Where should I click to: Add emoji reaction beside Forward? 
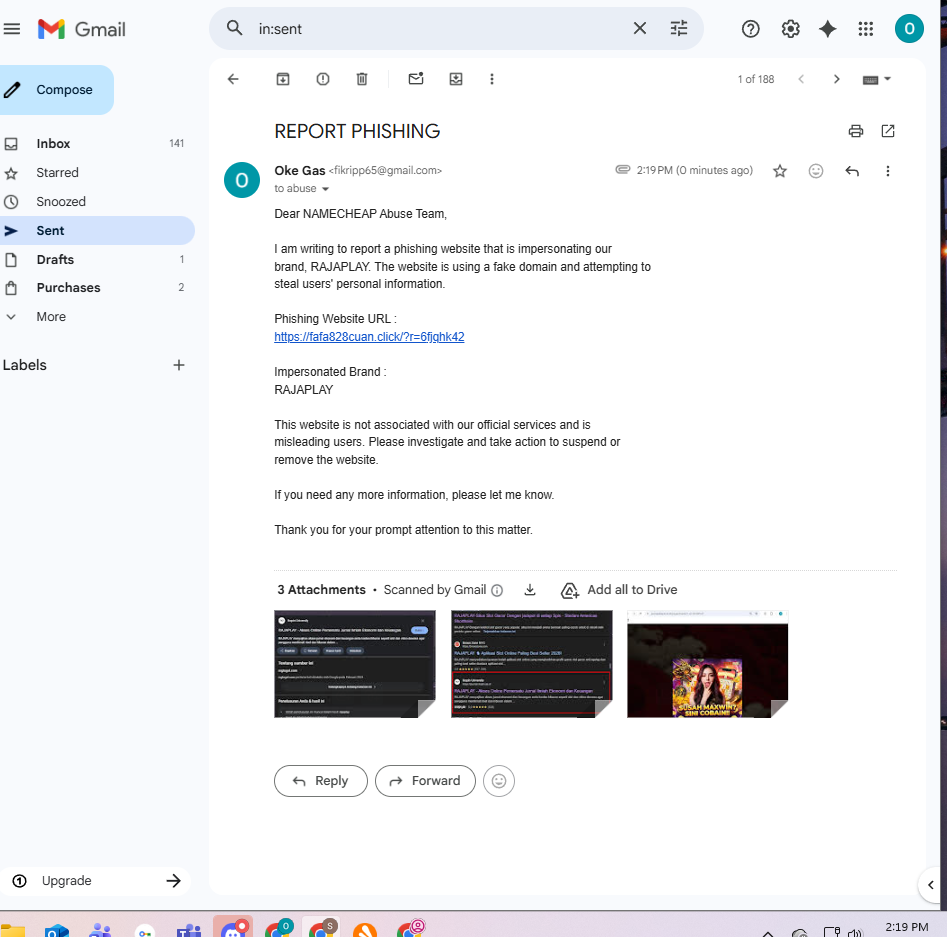tap(499, 781)
